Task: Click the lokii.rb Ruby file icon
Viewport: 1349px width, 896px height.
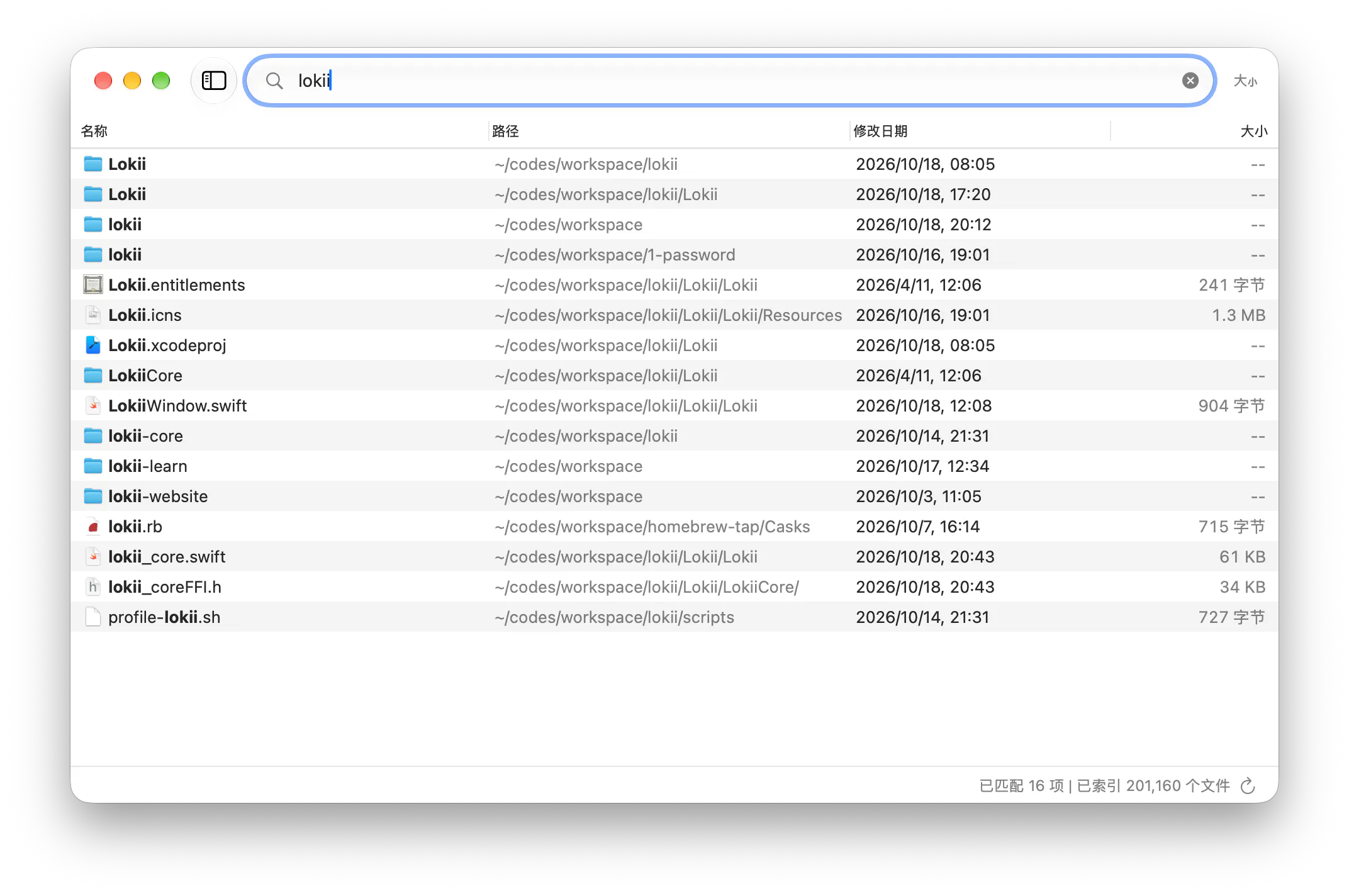Action: pos(93,527)
